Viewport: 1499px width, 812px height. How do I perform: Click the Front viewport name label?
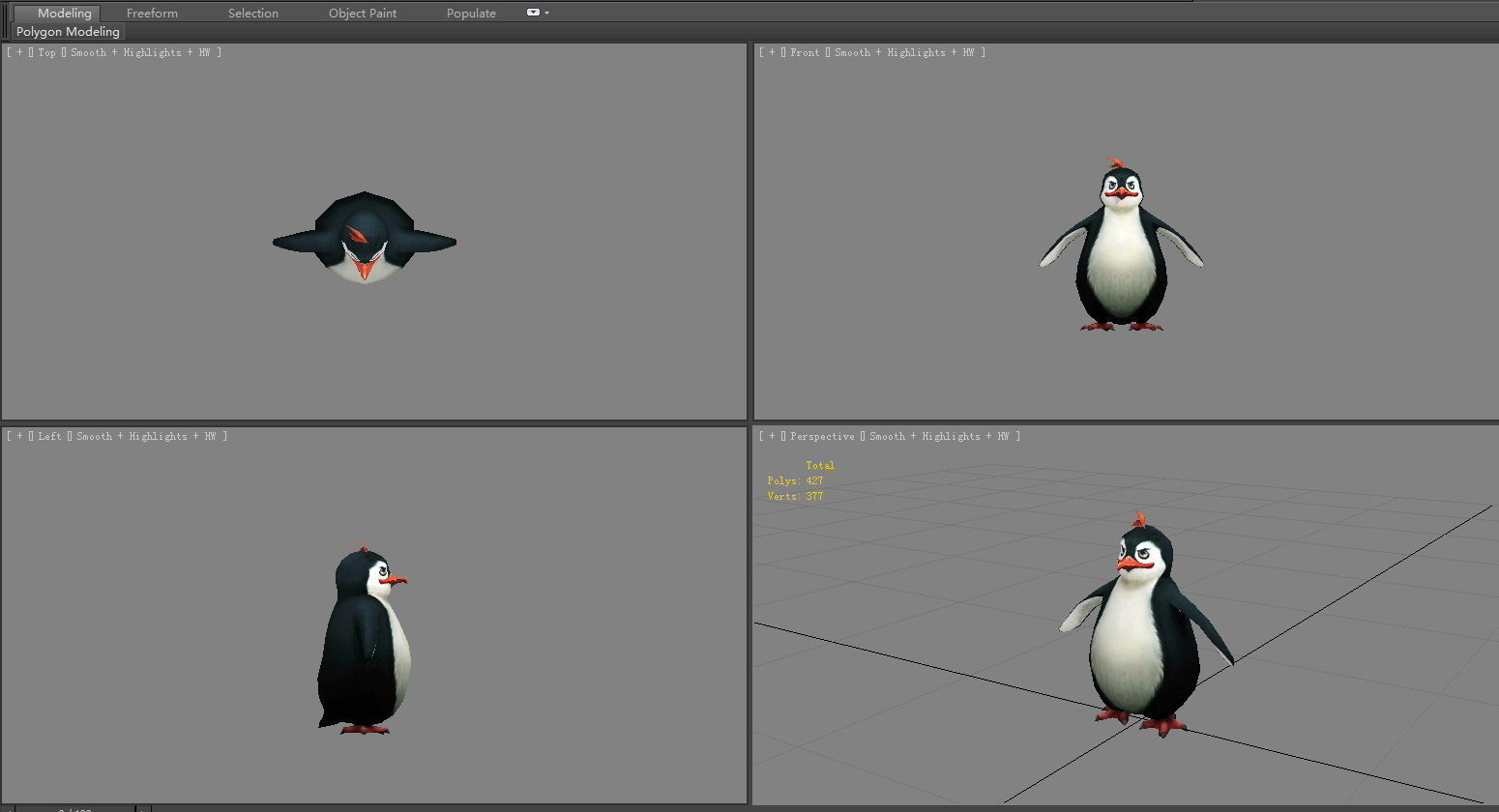805,53
